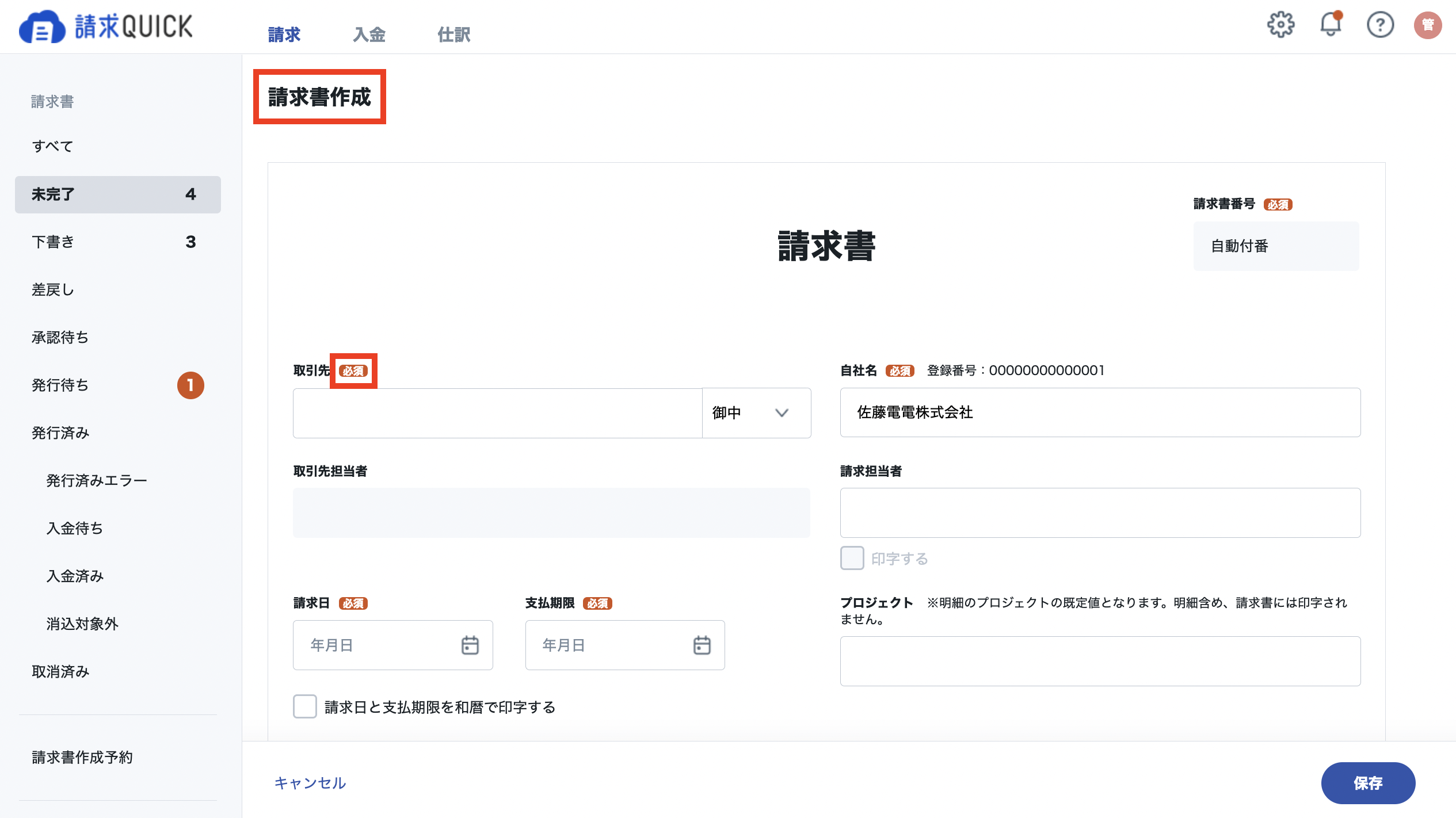Switch to the 入金 tab
Screen dimensions: 1456x818
(369, 35)
